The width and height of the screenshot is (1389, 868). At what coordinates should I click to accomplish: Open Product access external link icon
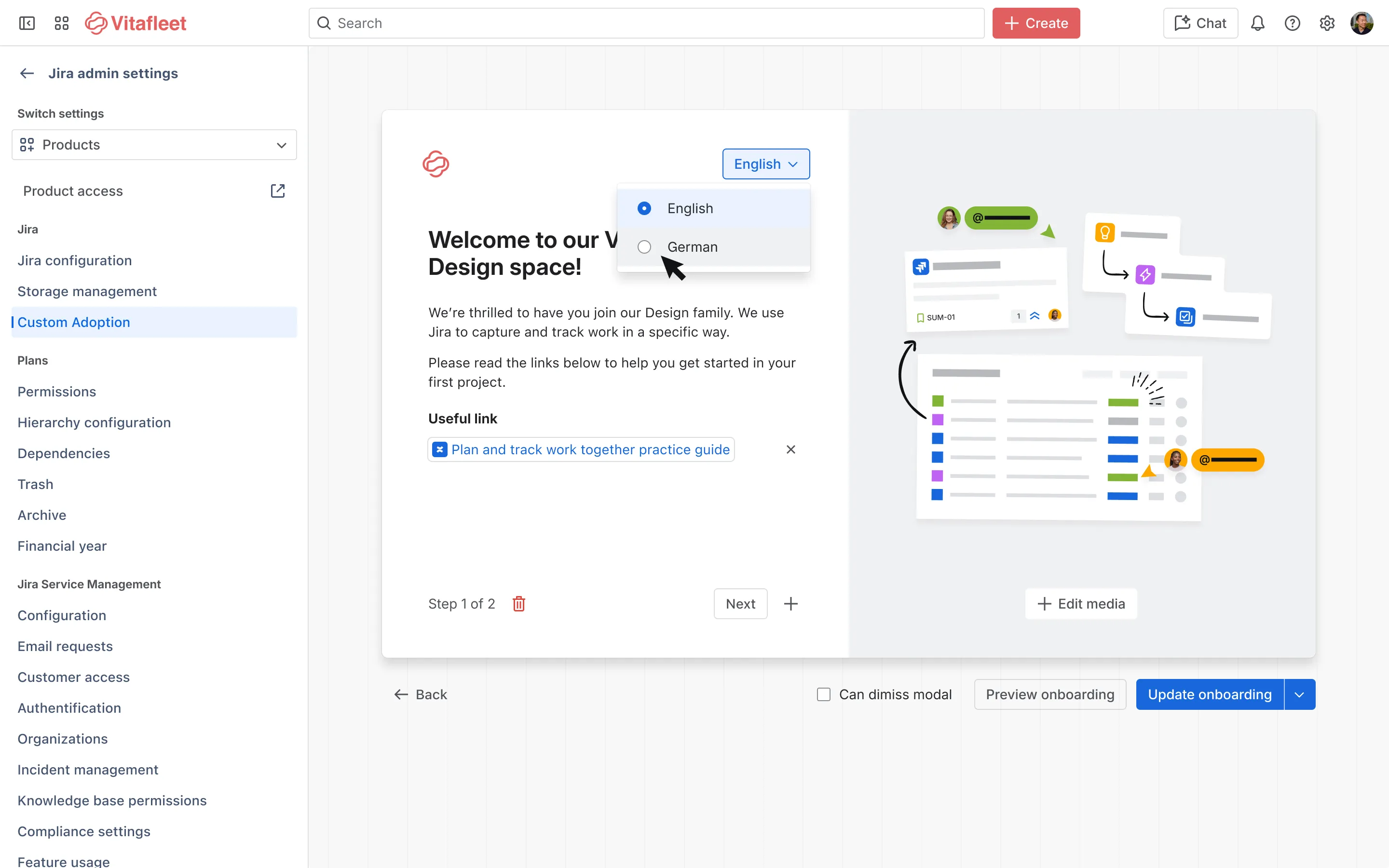tap(278, 190)
